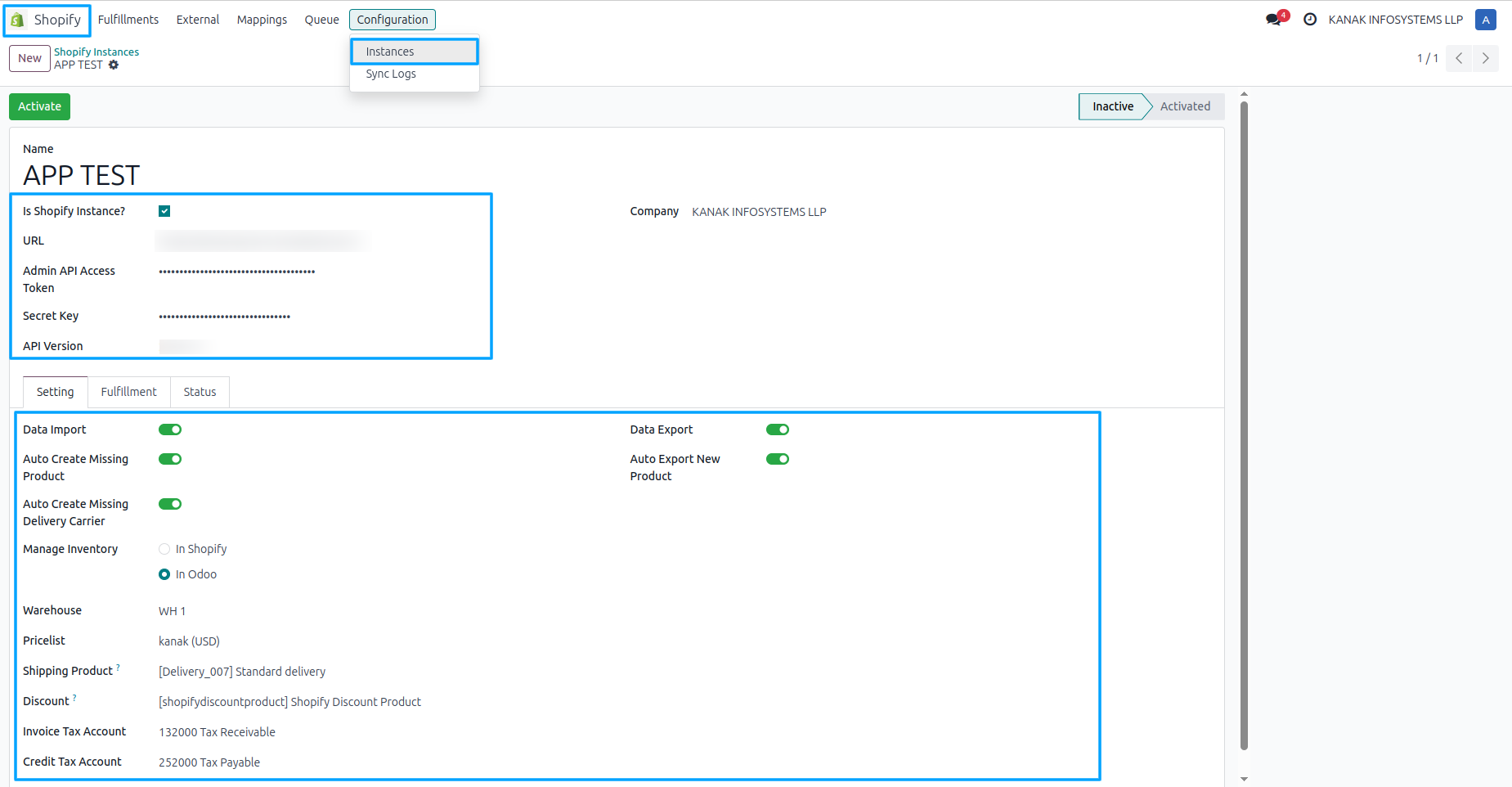Switch to the Status tab
The width and height of the screenshot is (1512, 787).
(200, 392)
